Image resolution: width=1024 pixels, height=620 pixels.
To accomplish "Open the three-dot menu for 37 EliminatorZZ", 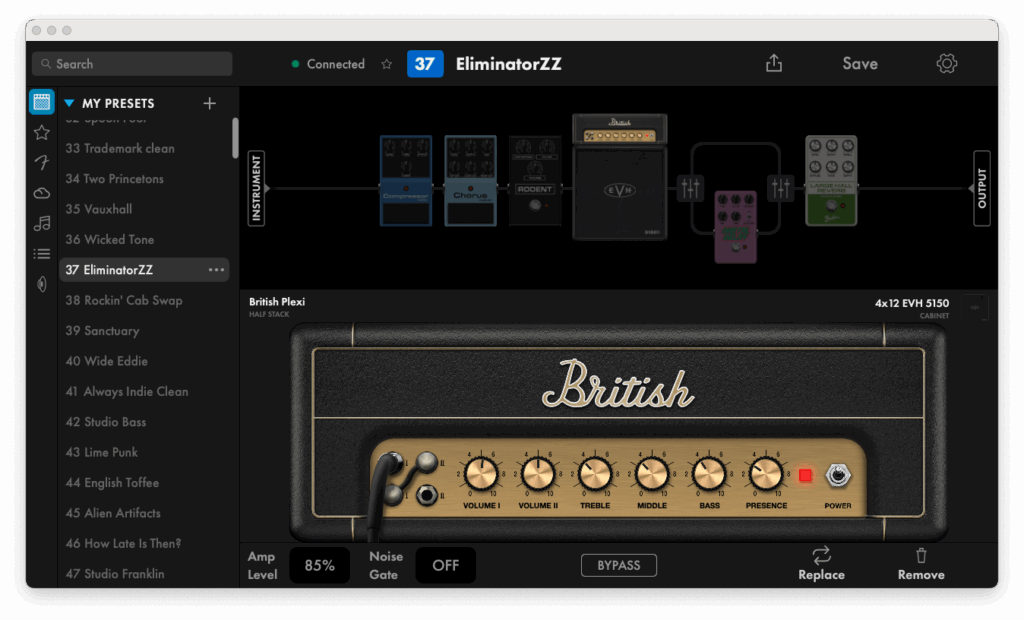I will click(216, 270).
